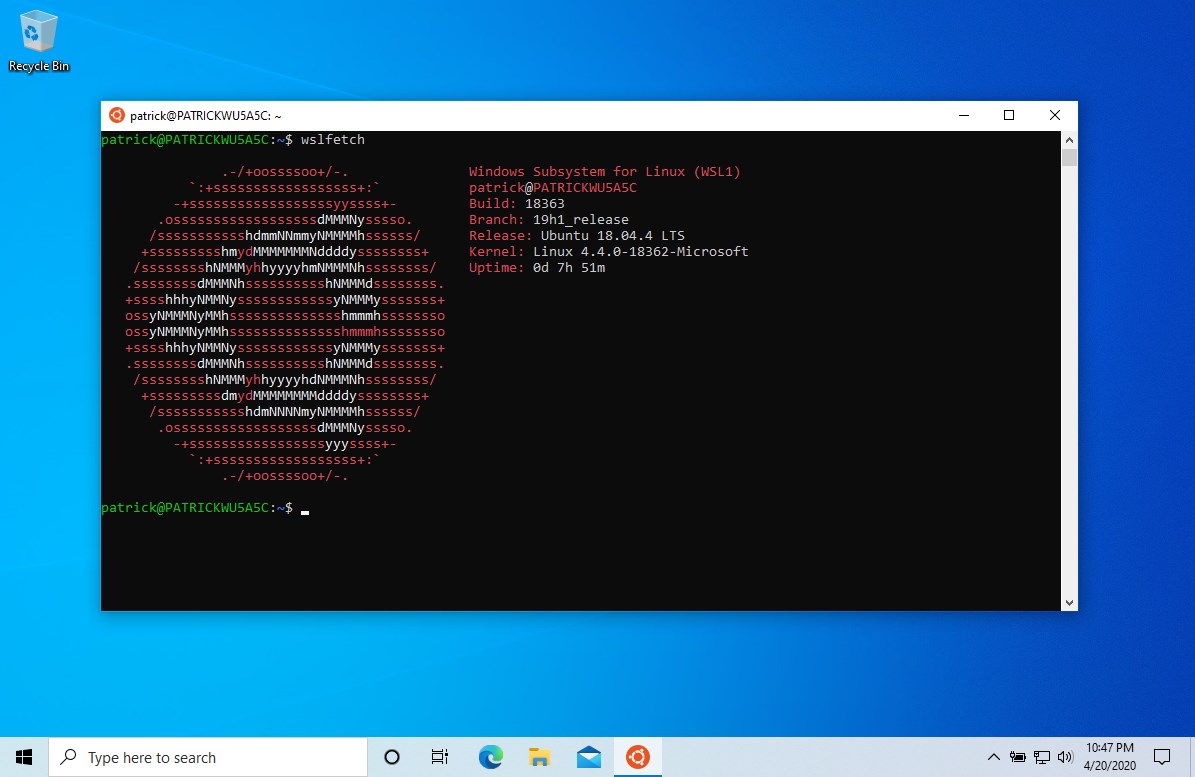The width and height of the screenshot is (1195, 777).
Task: Expand the hidden icons tray chevron
Action: (x=995, y=757)
